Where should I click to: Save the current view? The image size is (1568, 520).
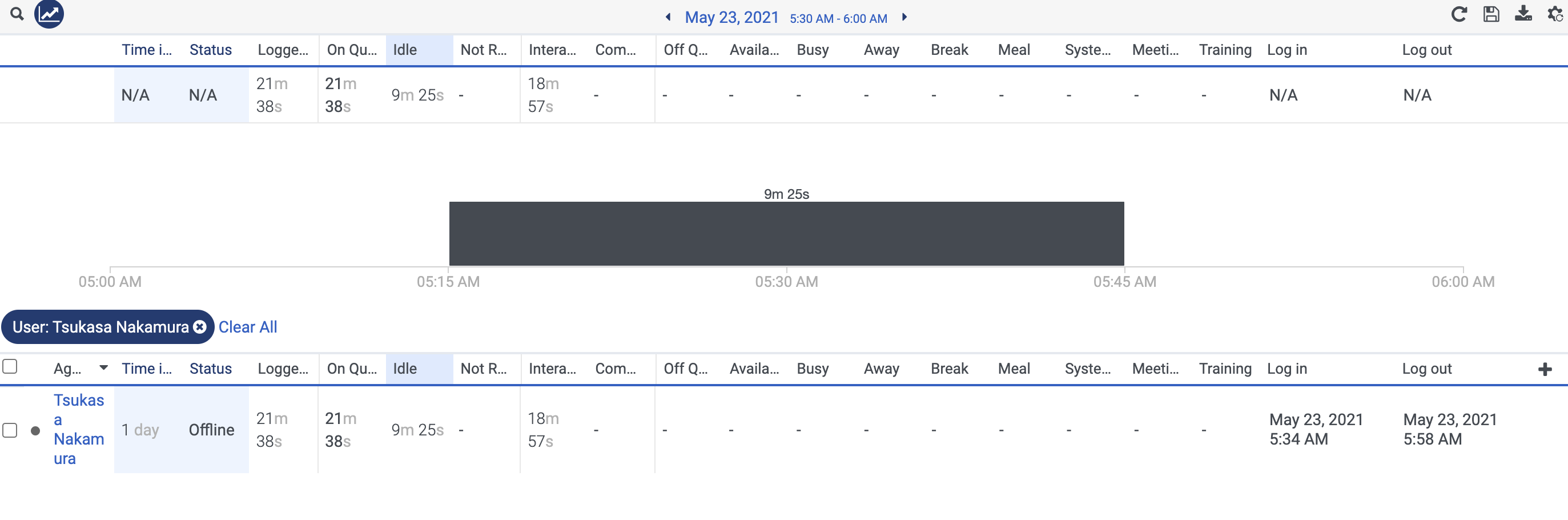click(1491, 14)
